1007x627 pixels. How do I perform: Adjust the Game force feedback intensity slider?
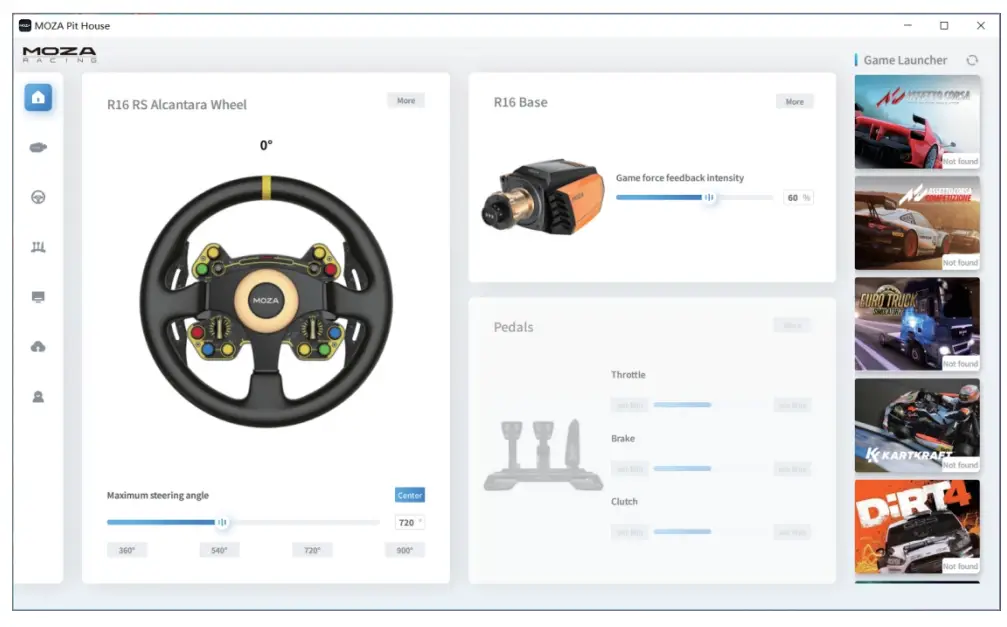point(710,197)
